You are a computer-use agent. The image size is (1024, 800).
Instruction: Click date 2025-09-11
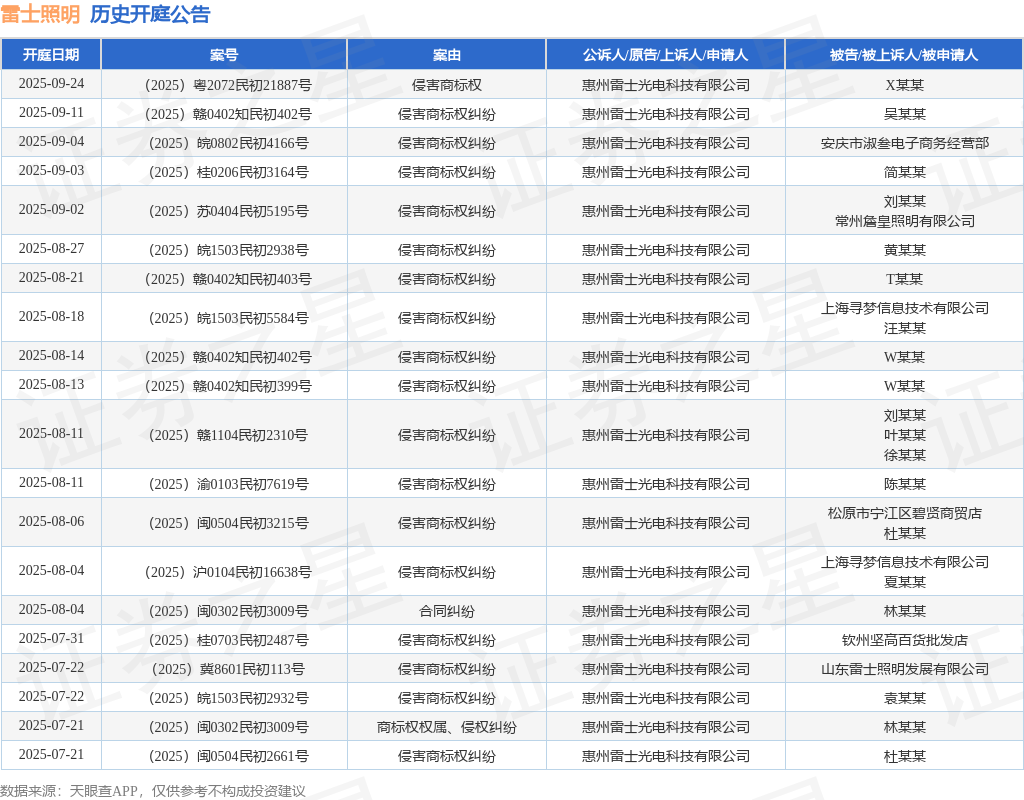[51, 112]
